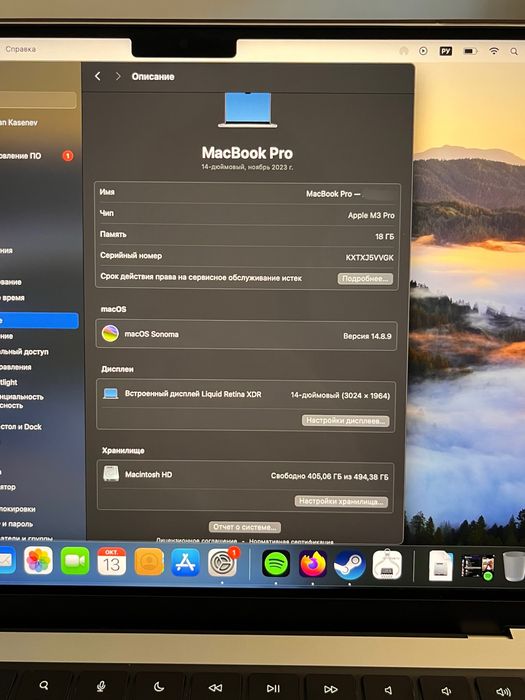The width and height of the screenshot is (525, 700).
Task: Open Firefox in Dock
Action: pos(312,564)
